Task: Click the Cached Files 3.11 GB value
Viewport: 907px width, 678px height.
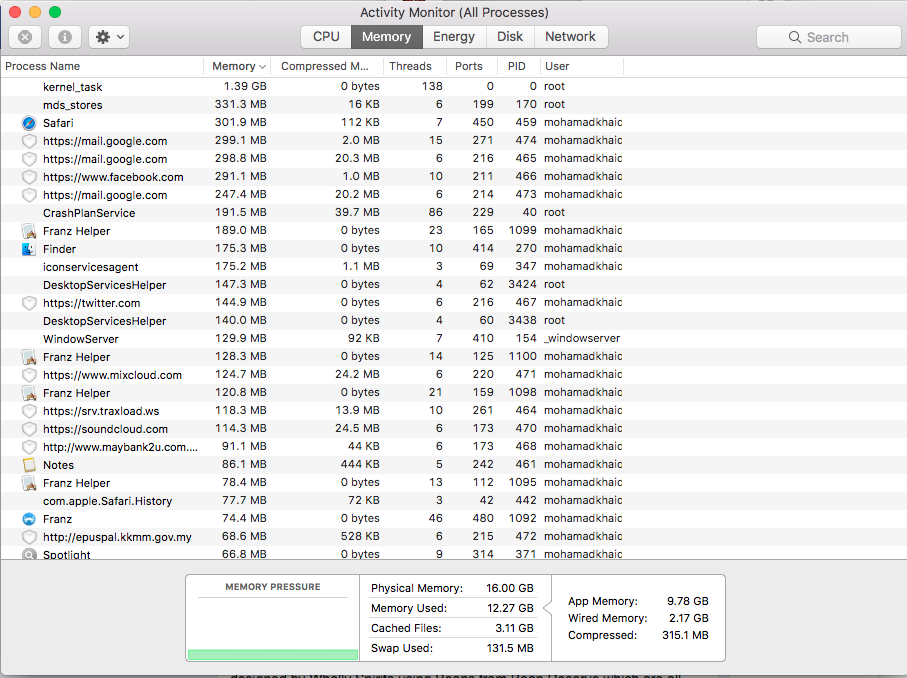Action: [x=514, y=628]
